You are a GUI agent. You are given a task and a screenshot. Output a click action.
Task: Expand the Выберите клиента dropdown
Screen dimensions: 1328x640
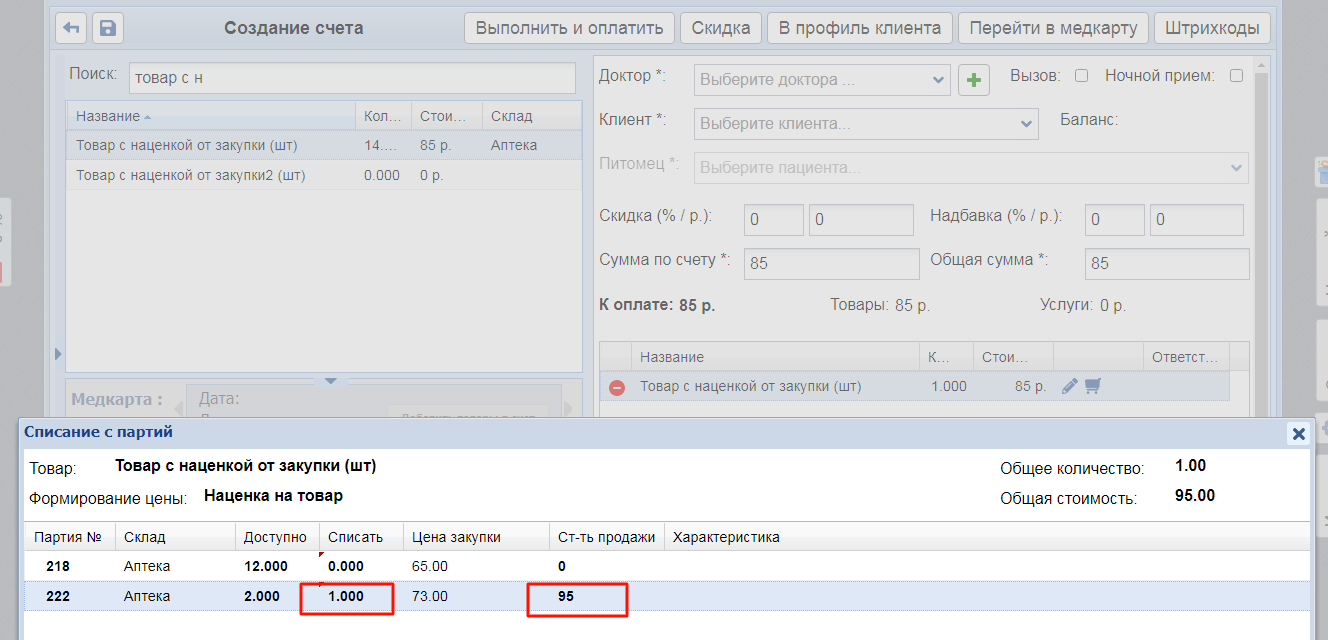[x=867, y=124]
